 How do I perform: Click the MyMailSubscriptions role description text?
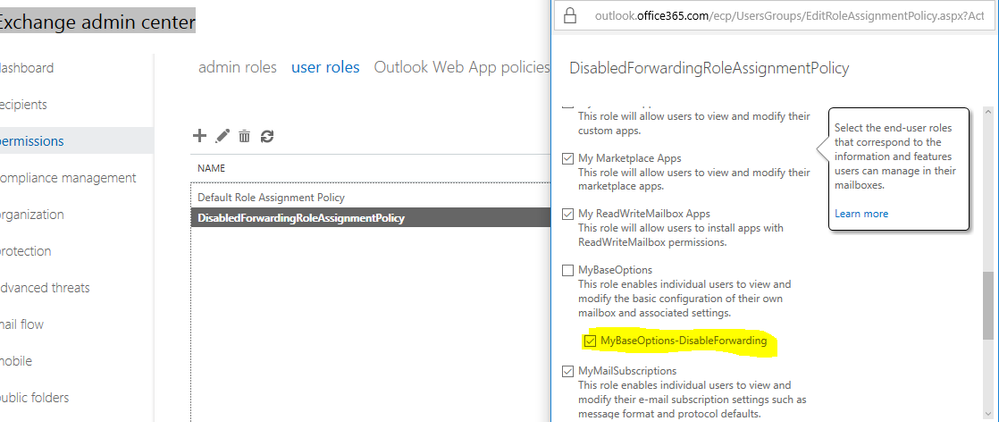click(x=693, y=400)
